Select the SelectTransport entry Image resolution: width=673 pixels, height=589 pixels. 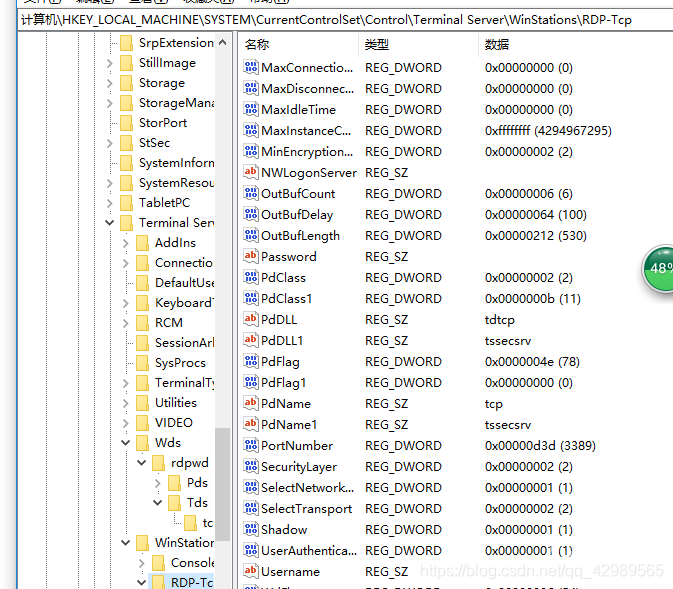pos(306,509)
